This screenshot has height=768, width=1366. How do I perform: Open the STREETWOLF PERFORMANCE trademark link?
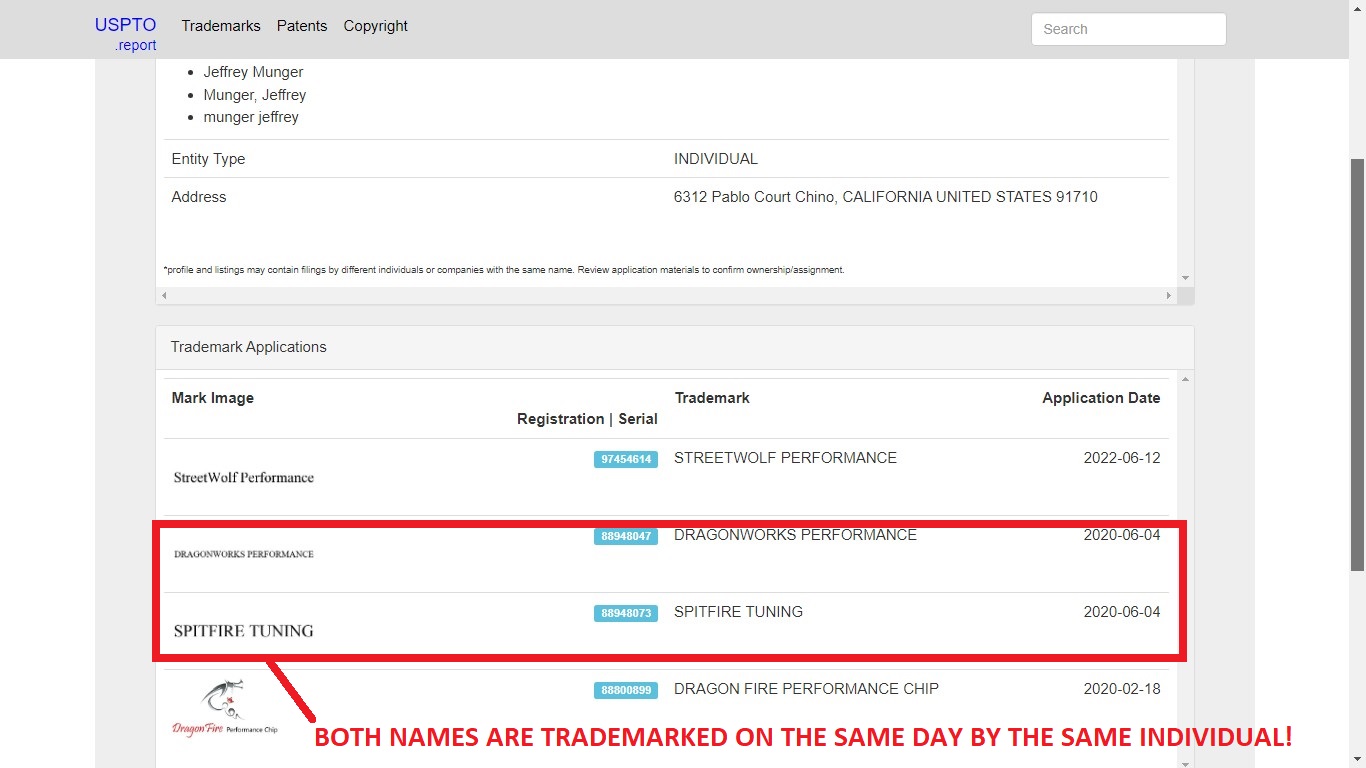(785, 458)
